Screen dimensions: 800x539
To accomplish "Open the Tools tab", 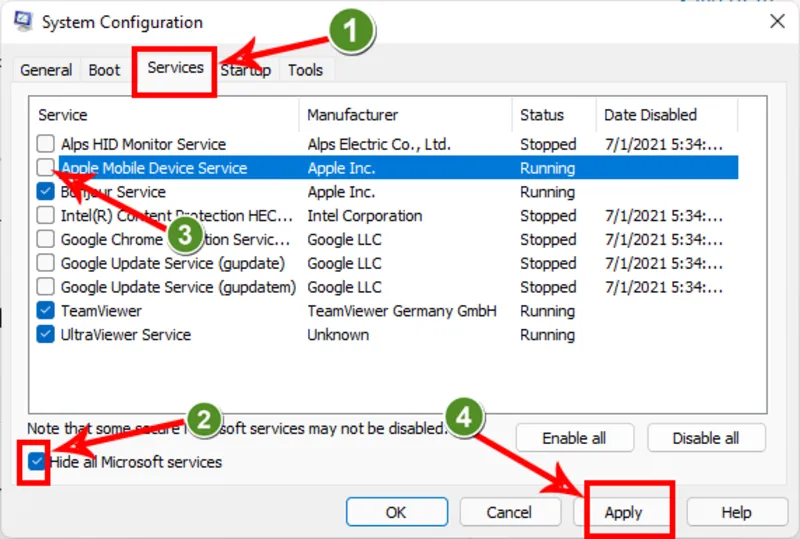I will 305,70.
